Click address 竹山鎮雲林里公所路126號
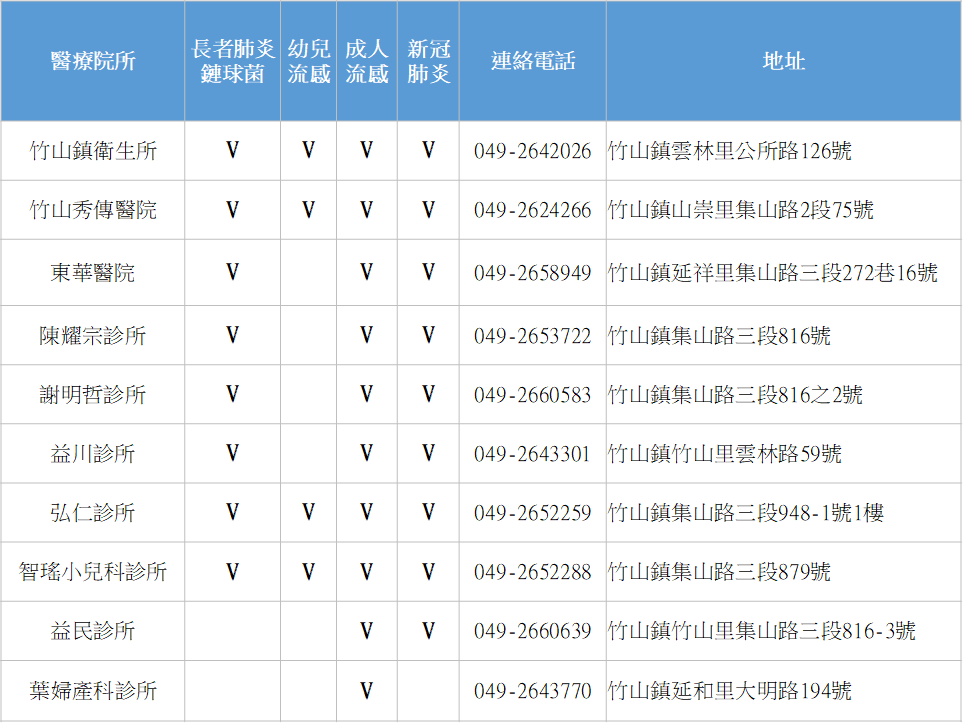The image size is (963, 723). tap(730, 150)
